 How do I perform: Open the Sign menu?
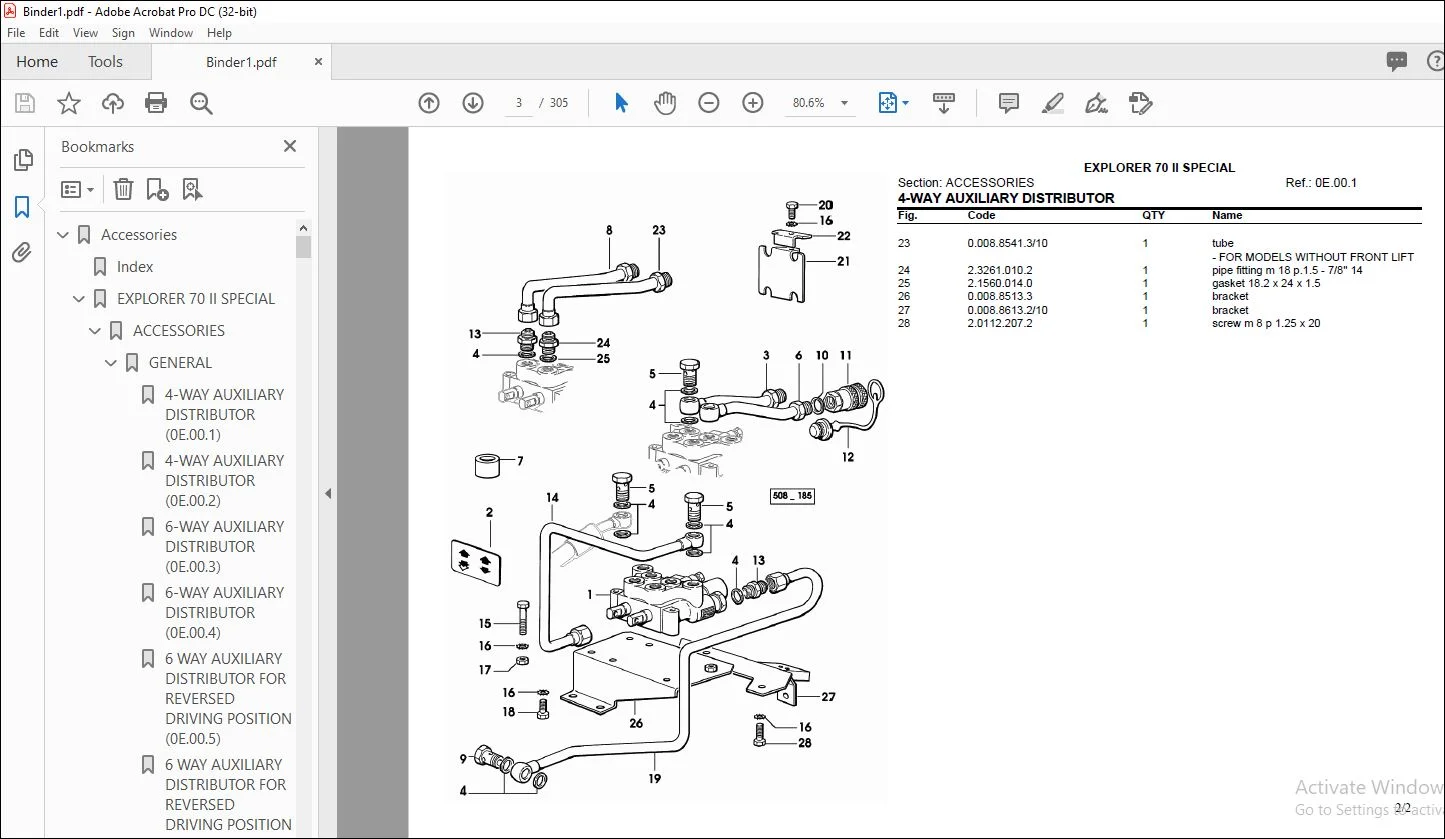coord(123,33)
